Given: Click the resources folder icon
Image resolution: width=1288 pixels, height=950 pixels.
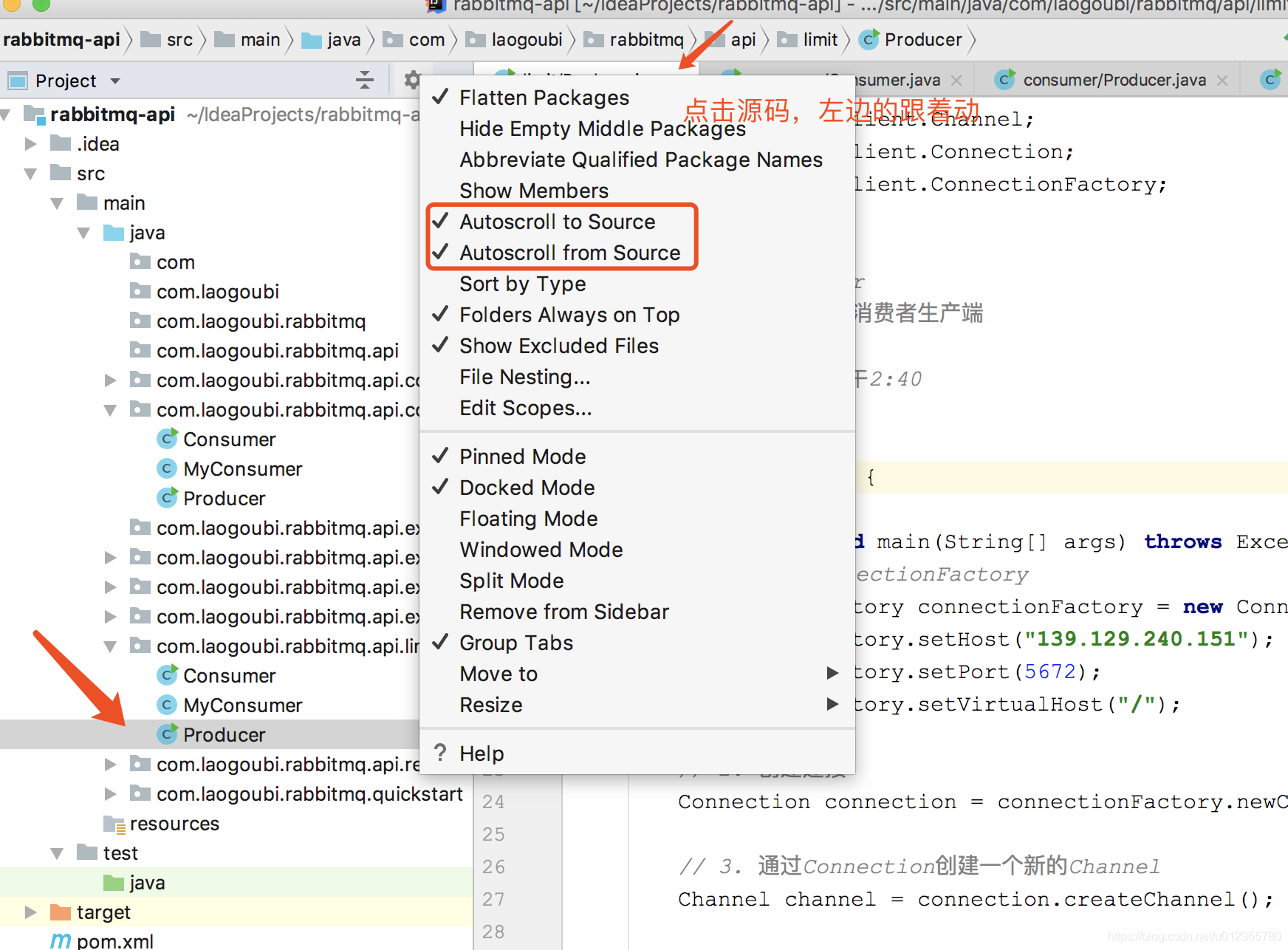Looking at the screenshot, I should [114, 823].
